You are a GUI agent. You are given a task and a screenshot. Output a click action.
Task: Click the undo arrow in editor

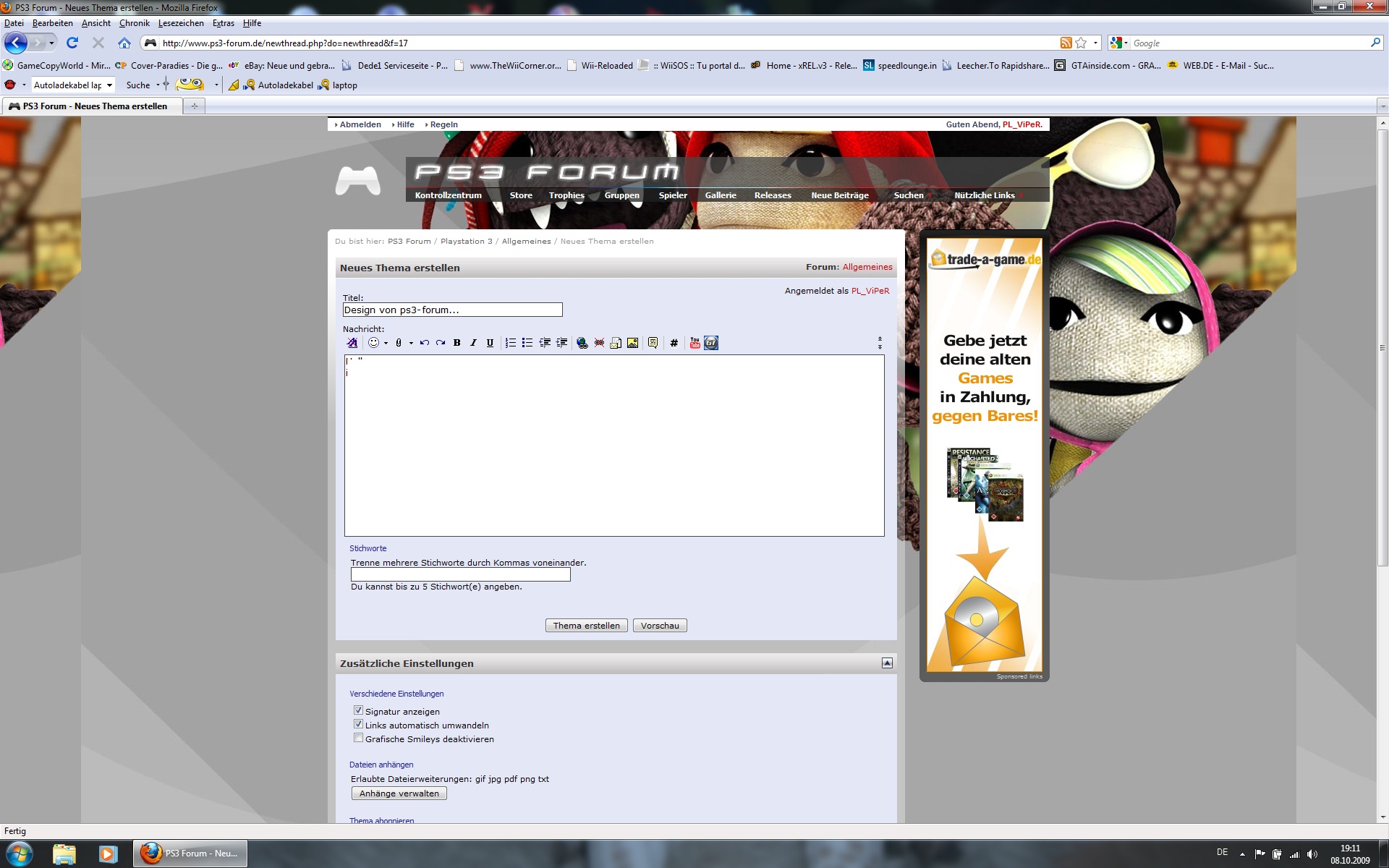424,343
